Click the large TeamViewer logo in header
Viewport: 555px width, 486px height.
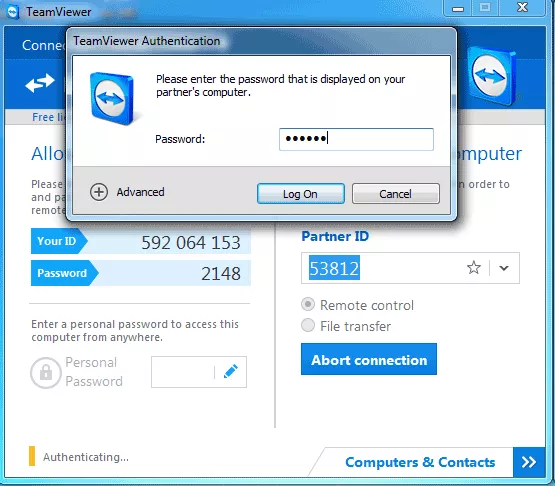pyautogui.click(x=492, y=76)
